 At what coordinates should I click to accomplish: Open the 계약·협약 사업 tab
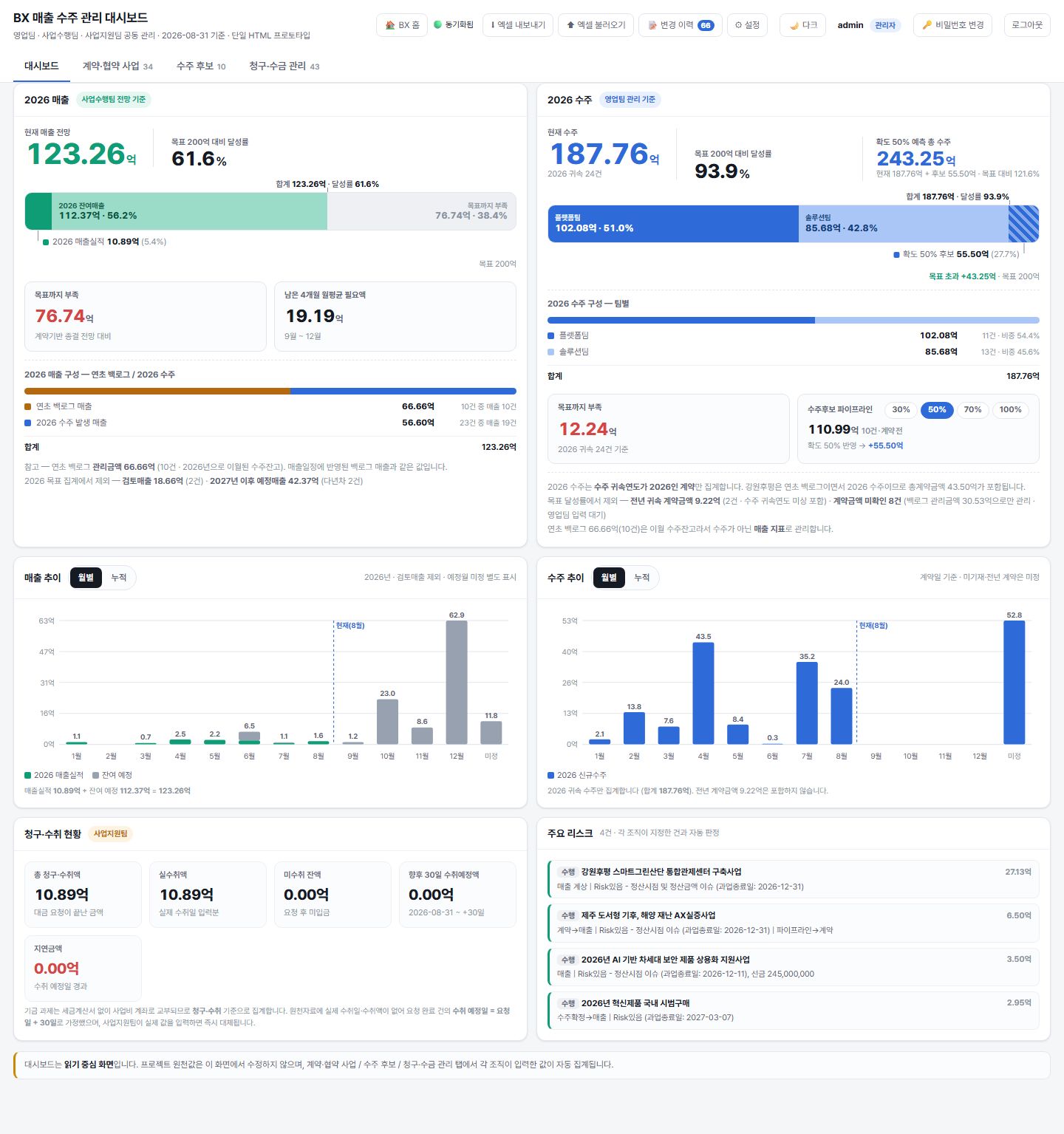[x=117, y=66]
